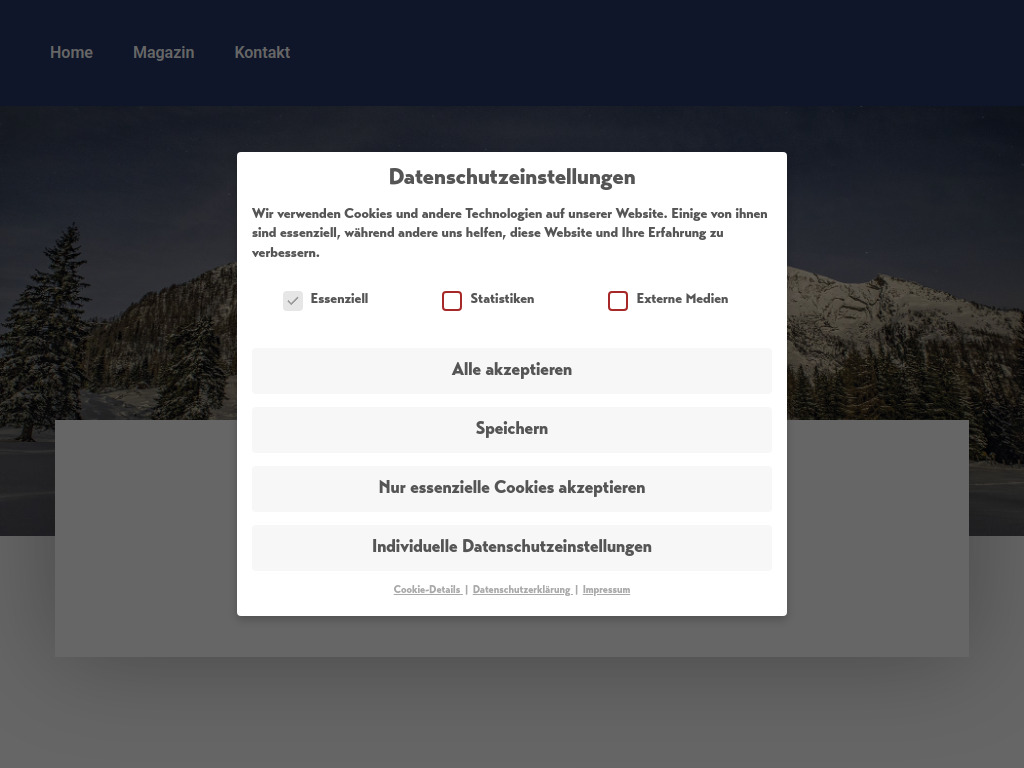The image size is (1024, 768).
Task: View the Datenschutzerklärung page
Action: click(523, 590)
